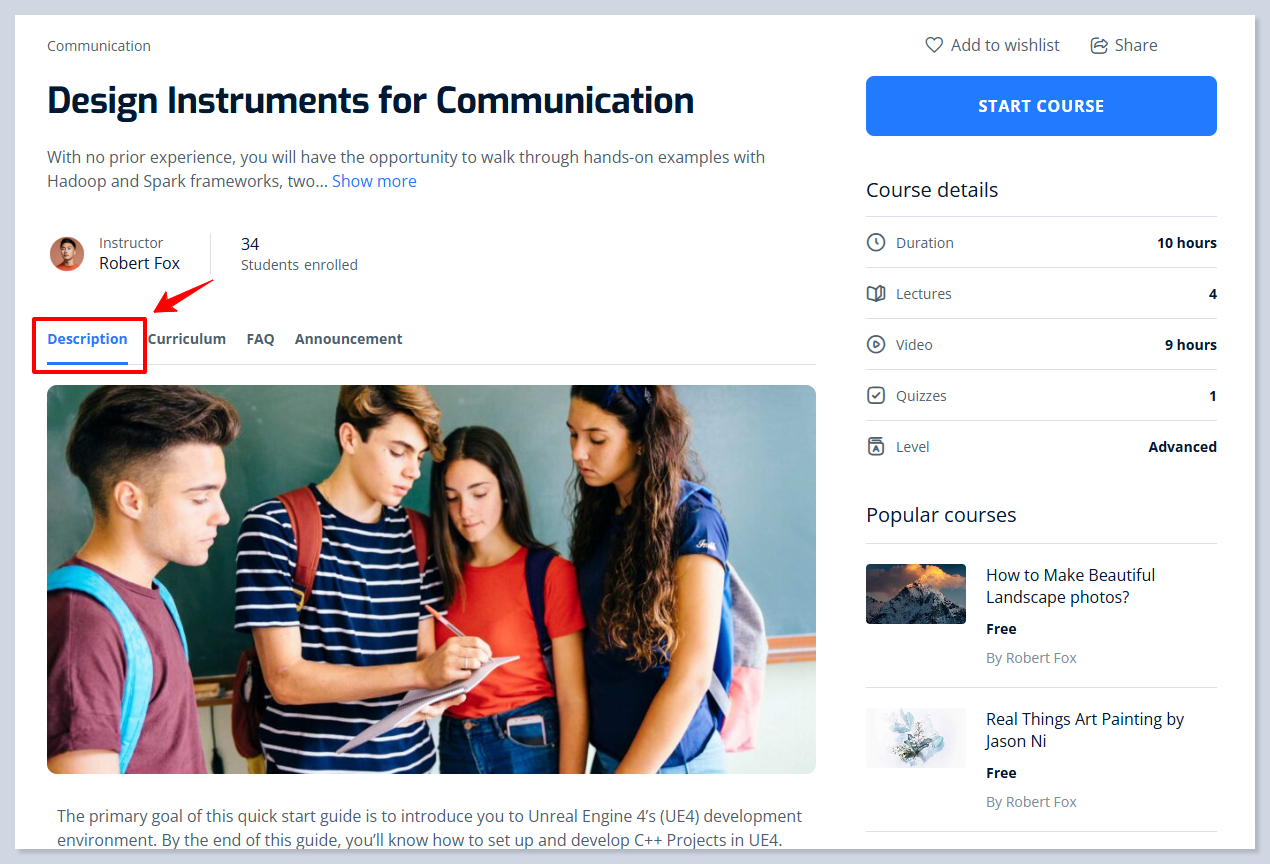Click the Quizzes checkmark icon
This screenshot has width=1270, height=864.
pos(876,396)
